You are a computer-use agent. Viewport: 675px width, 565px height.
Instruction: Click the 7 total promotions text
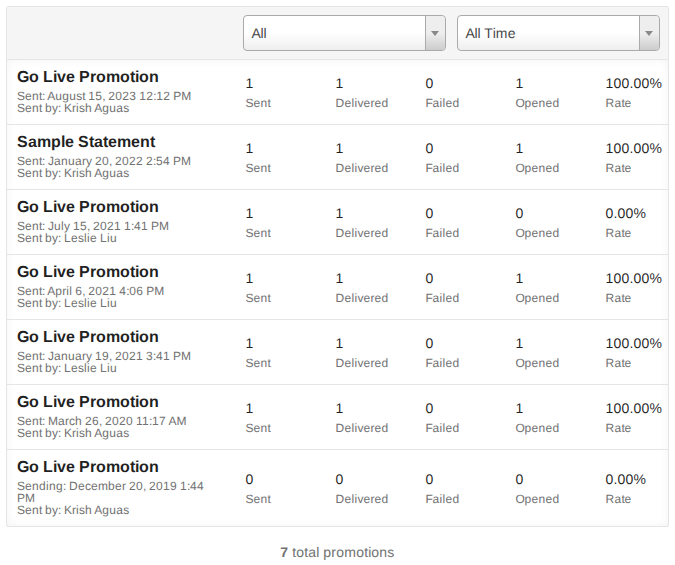click(337, 552)
